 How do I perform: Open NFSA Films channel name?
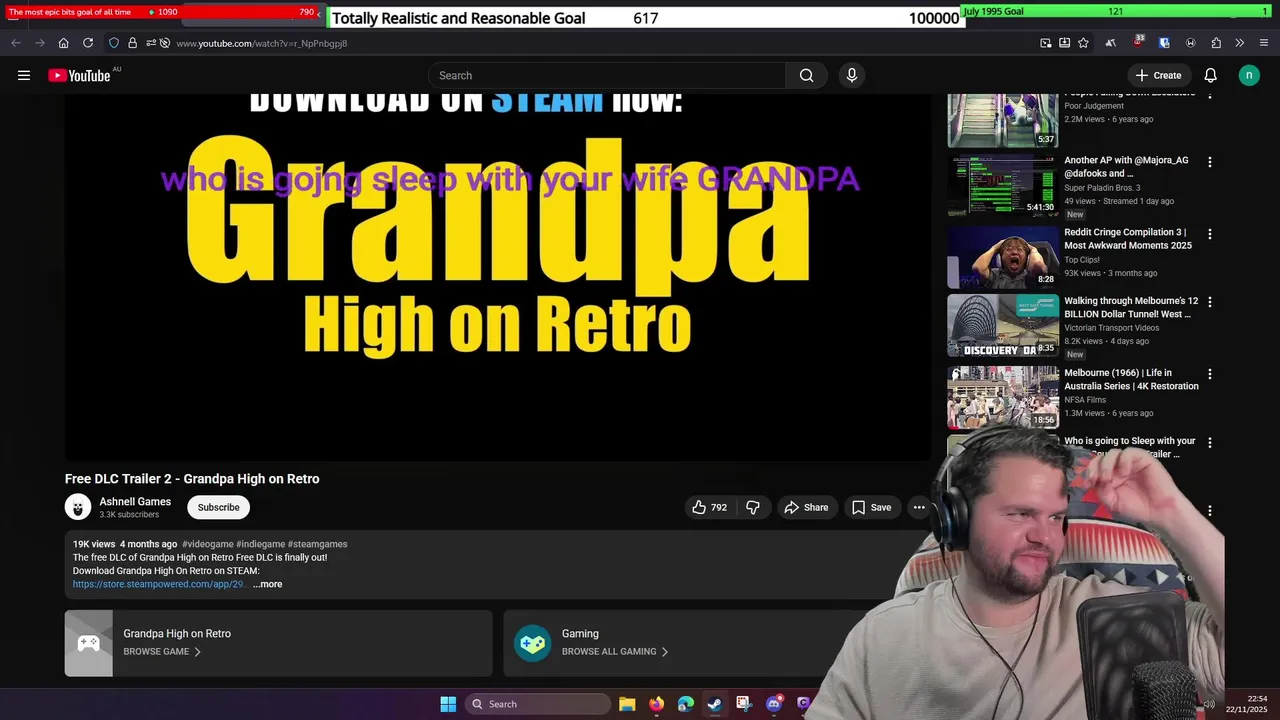pyautogui.click(x=1085, y=400)
